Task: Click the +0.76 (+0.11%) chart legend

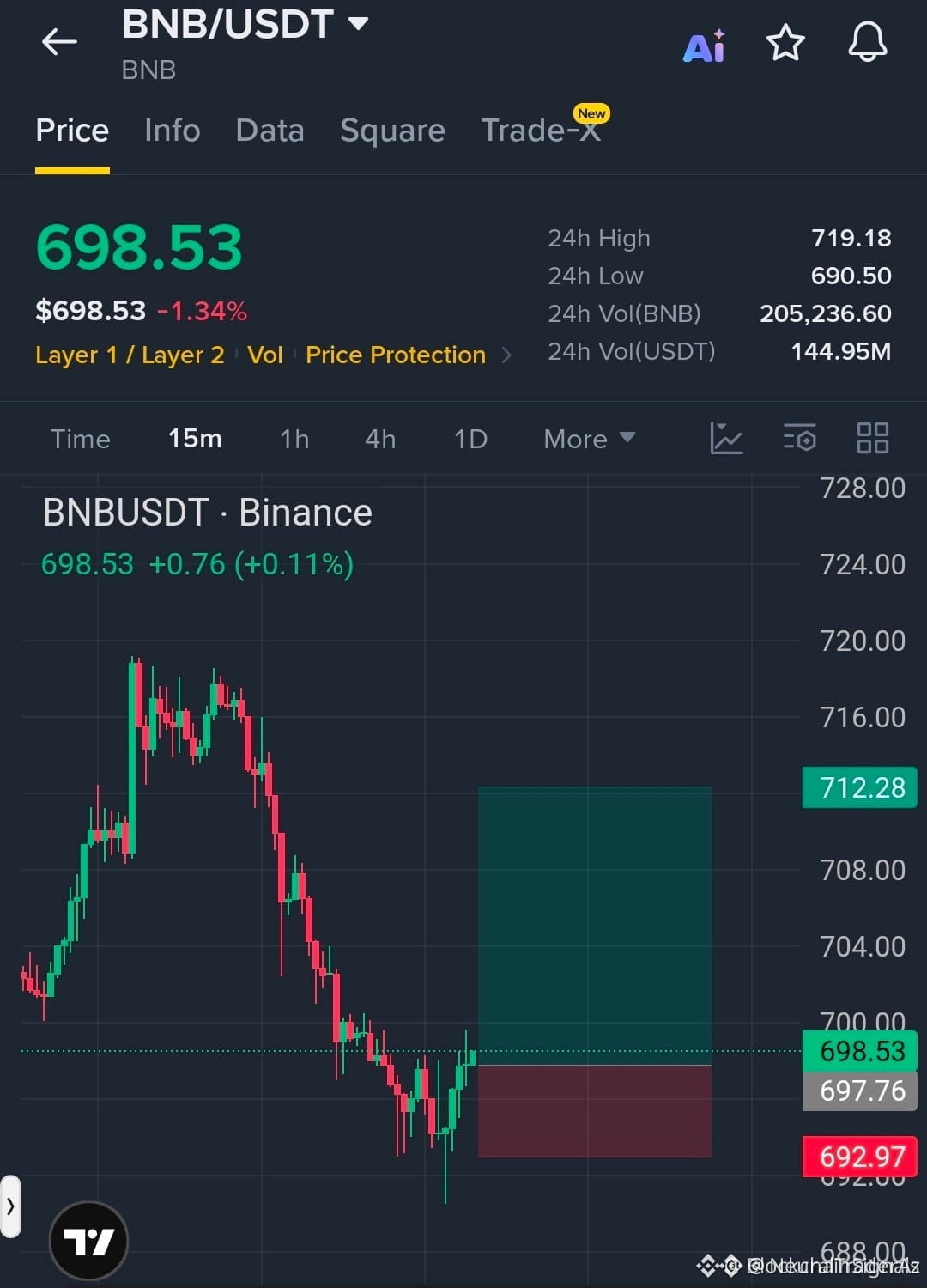Action: [251, 564]
